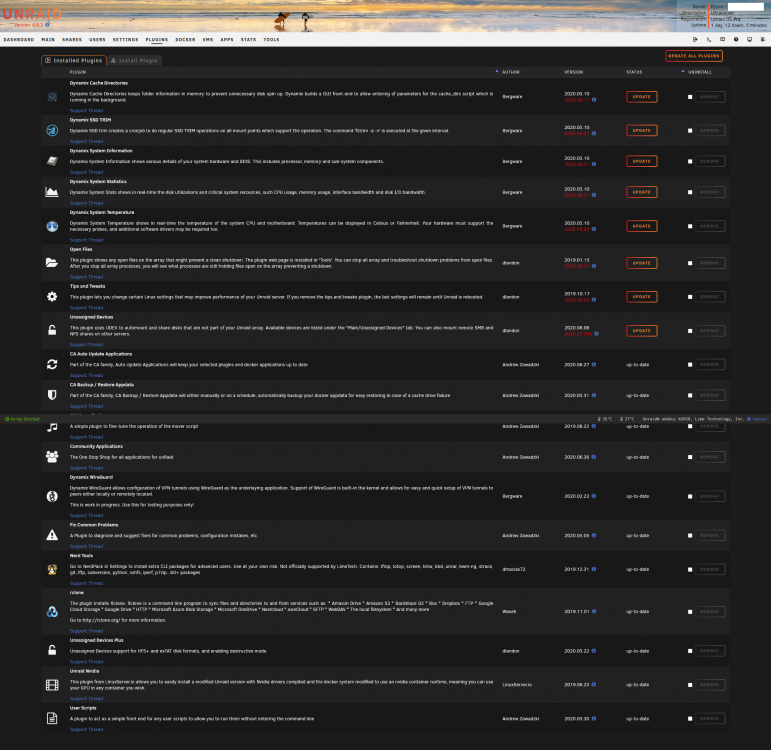Viewport: 771px width, 750px height.
Task: Open the DASHBOARD menu item
Action: (x=19, y=39)
